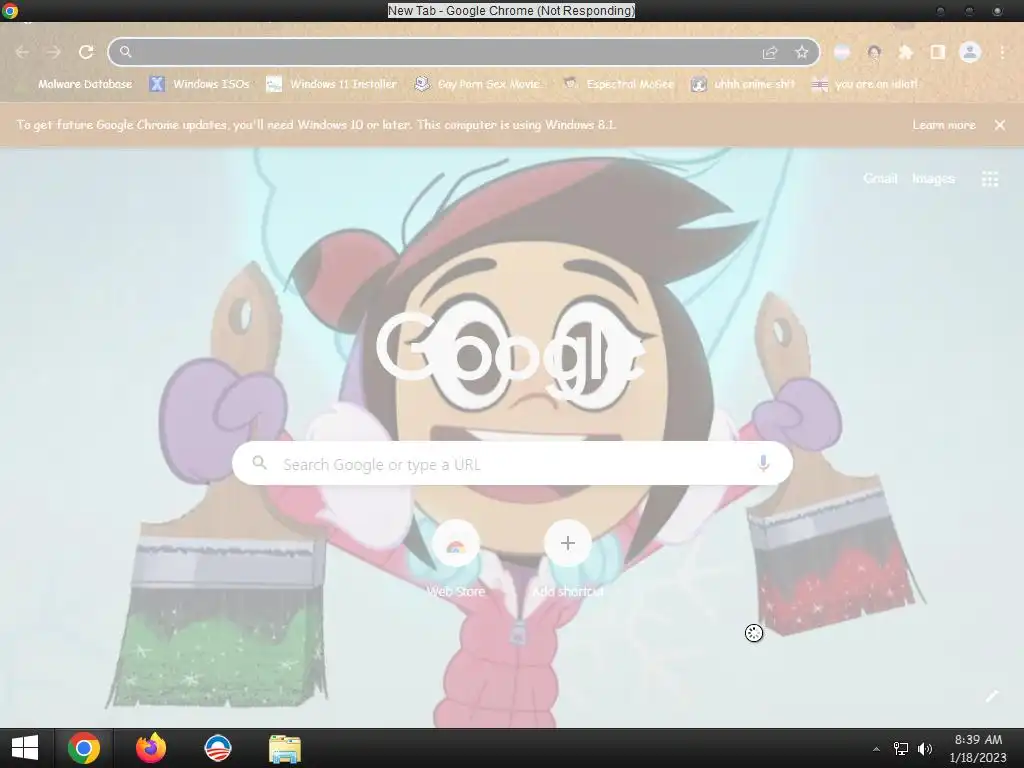Toggle the Chrome side panel

pos(938,52)
